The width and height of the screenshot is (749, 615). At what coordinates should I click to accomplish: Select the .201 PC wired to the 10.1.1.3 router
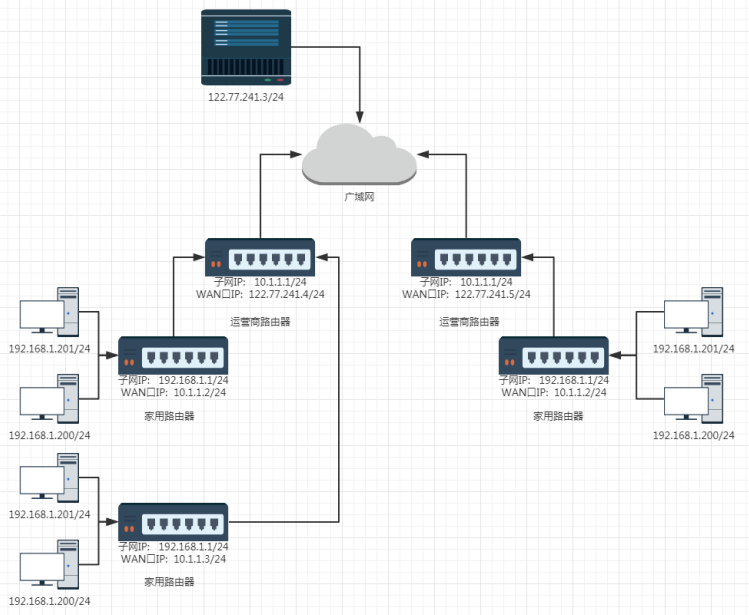click(x=49, y=478)
